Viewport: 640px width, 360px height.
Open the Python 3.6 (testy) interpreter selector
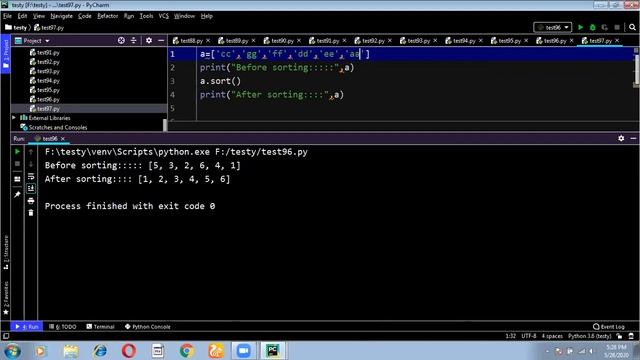(589, 336)
